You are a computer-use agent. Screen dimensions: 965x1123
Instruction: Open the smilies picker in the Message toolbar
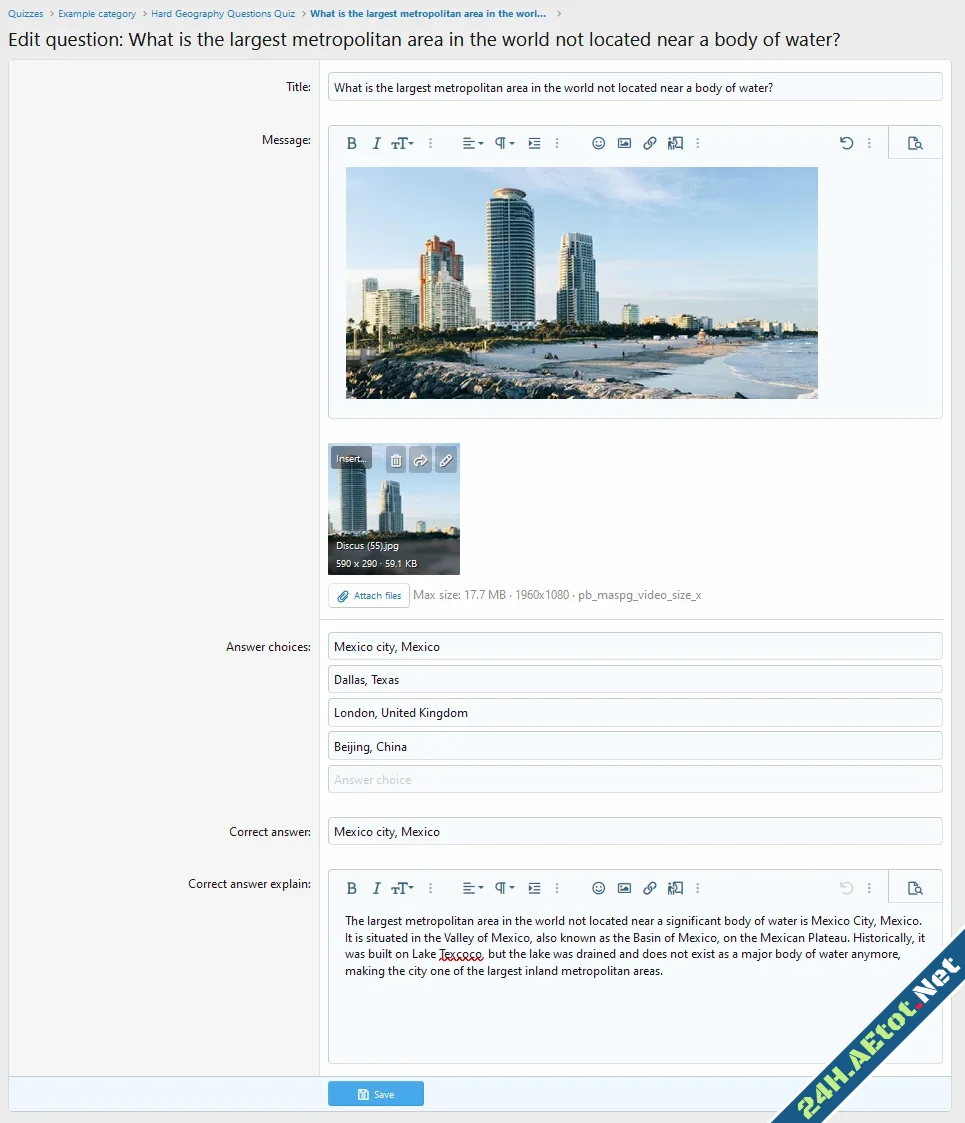[598, 143]
